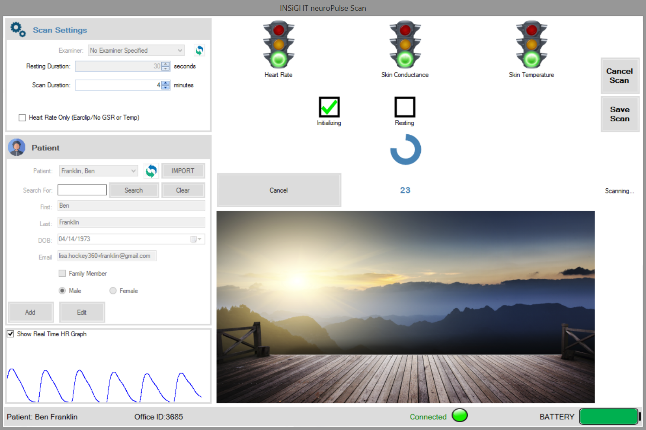Click the Skin Temperature traffic light
Image resolution: width=646 pixels, height=430 pixels.
tap(531, 44)
